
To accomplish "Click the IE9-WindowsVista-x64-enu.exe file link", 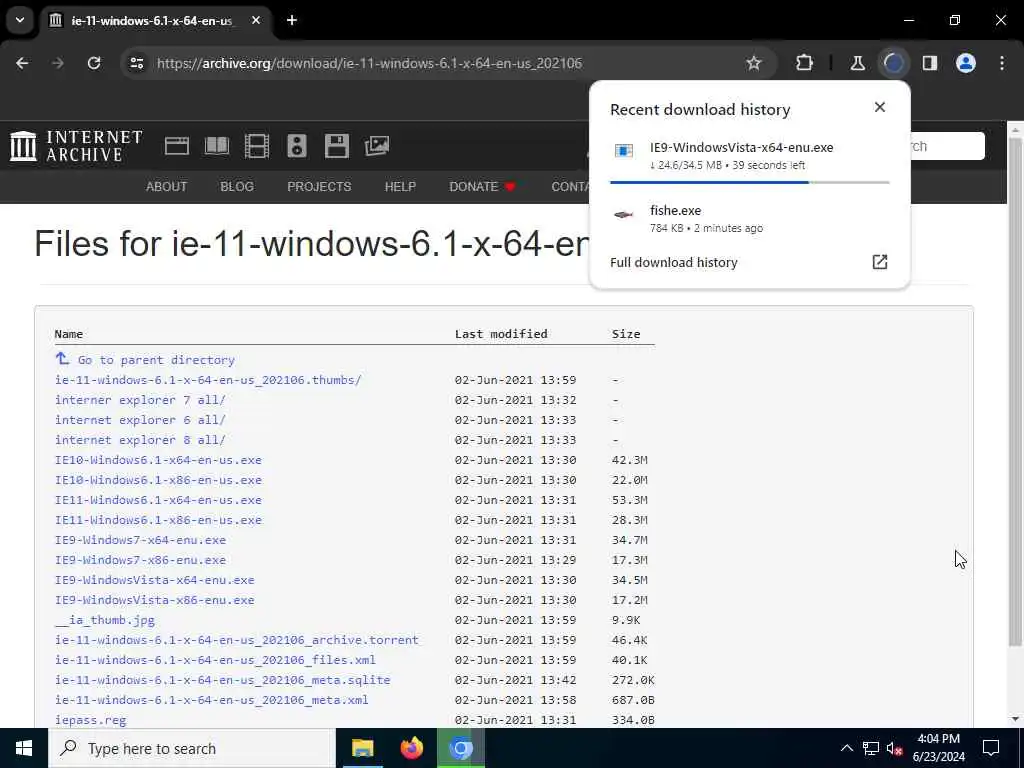I will point(155,580).
